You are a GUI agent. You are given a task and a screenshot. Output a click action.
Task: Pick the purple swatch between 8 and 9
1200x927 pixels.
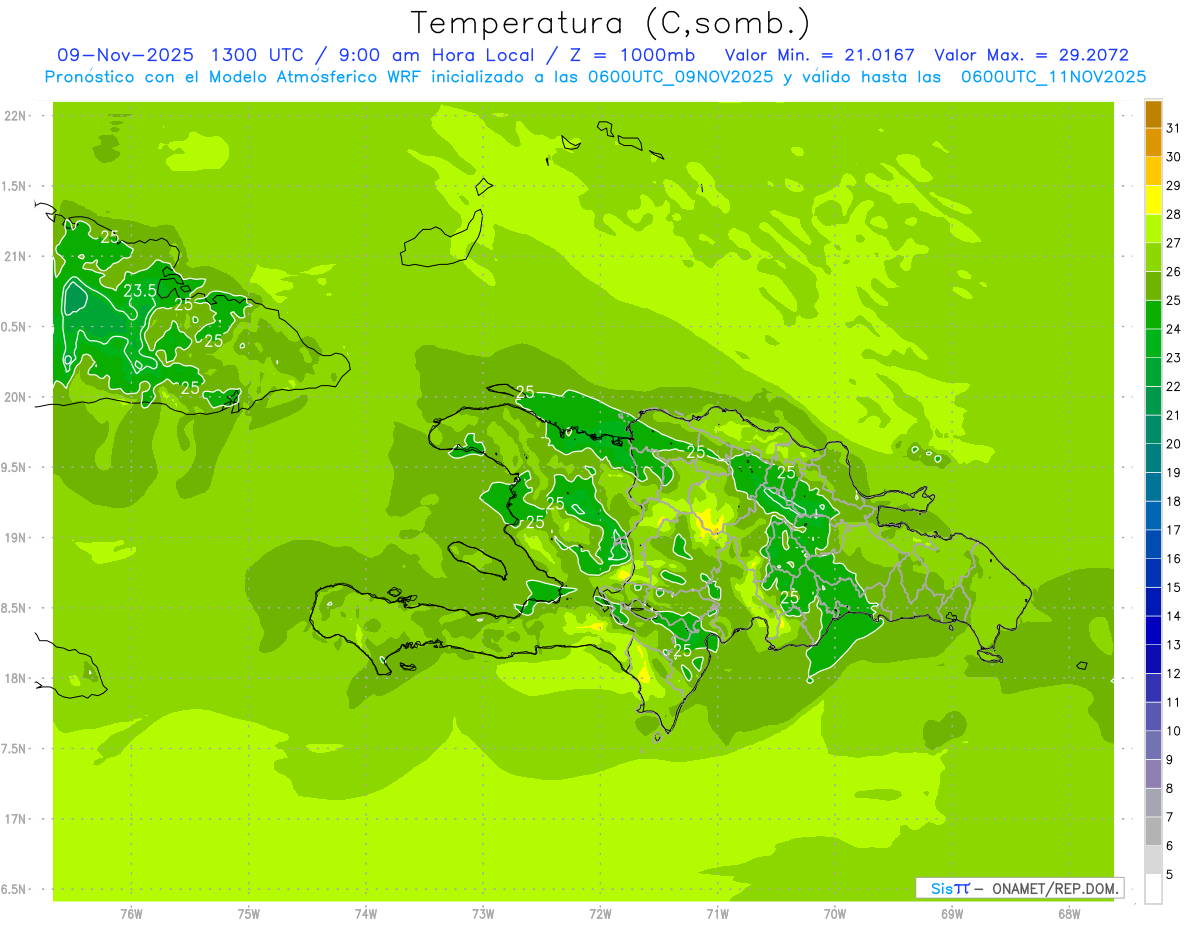point(1153,774)
